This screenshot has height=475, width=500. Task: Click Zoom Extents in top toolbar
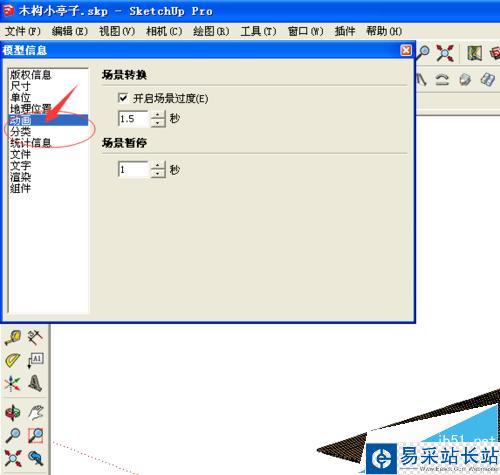point(445,53)
